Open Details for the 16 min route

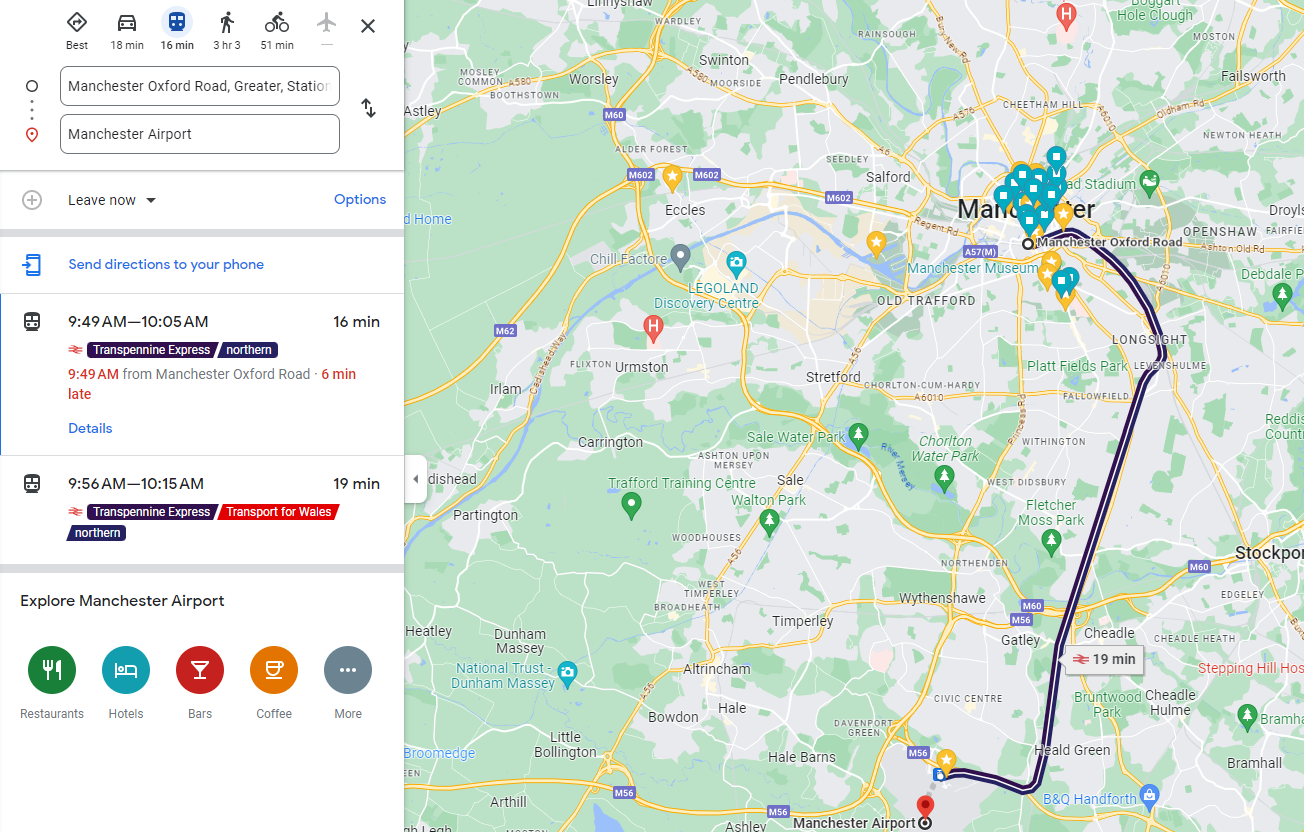(90, 428)
